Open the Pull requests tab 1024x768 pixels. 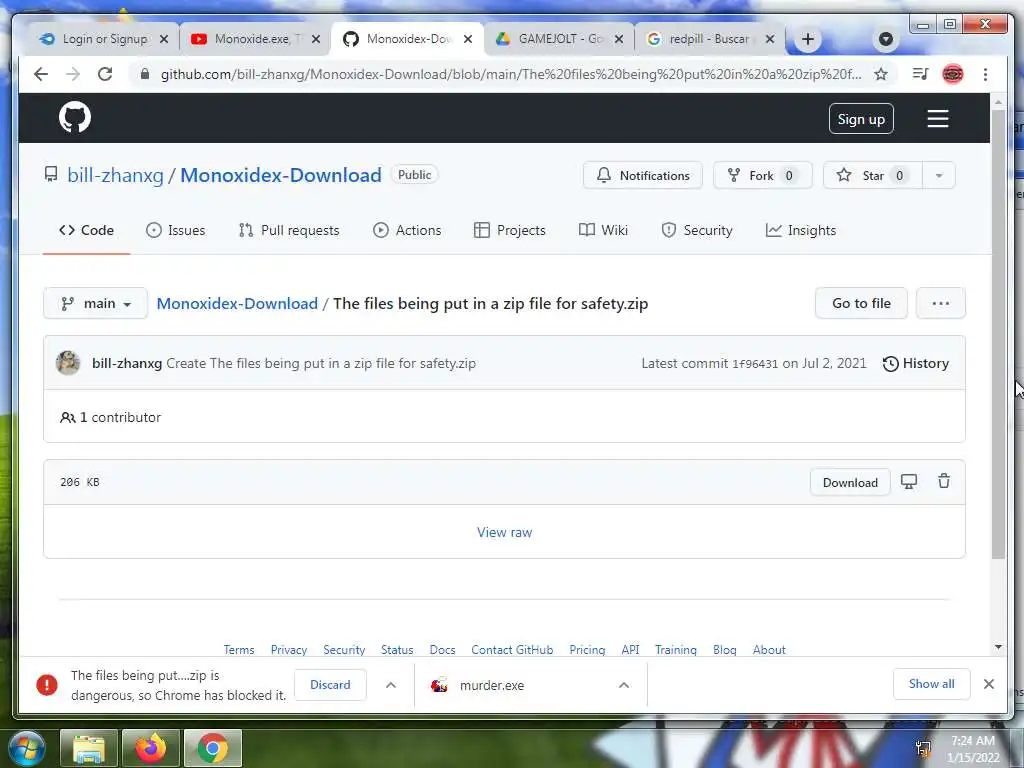tap(289, 231)
